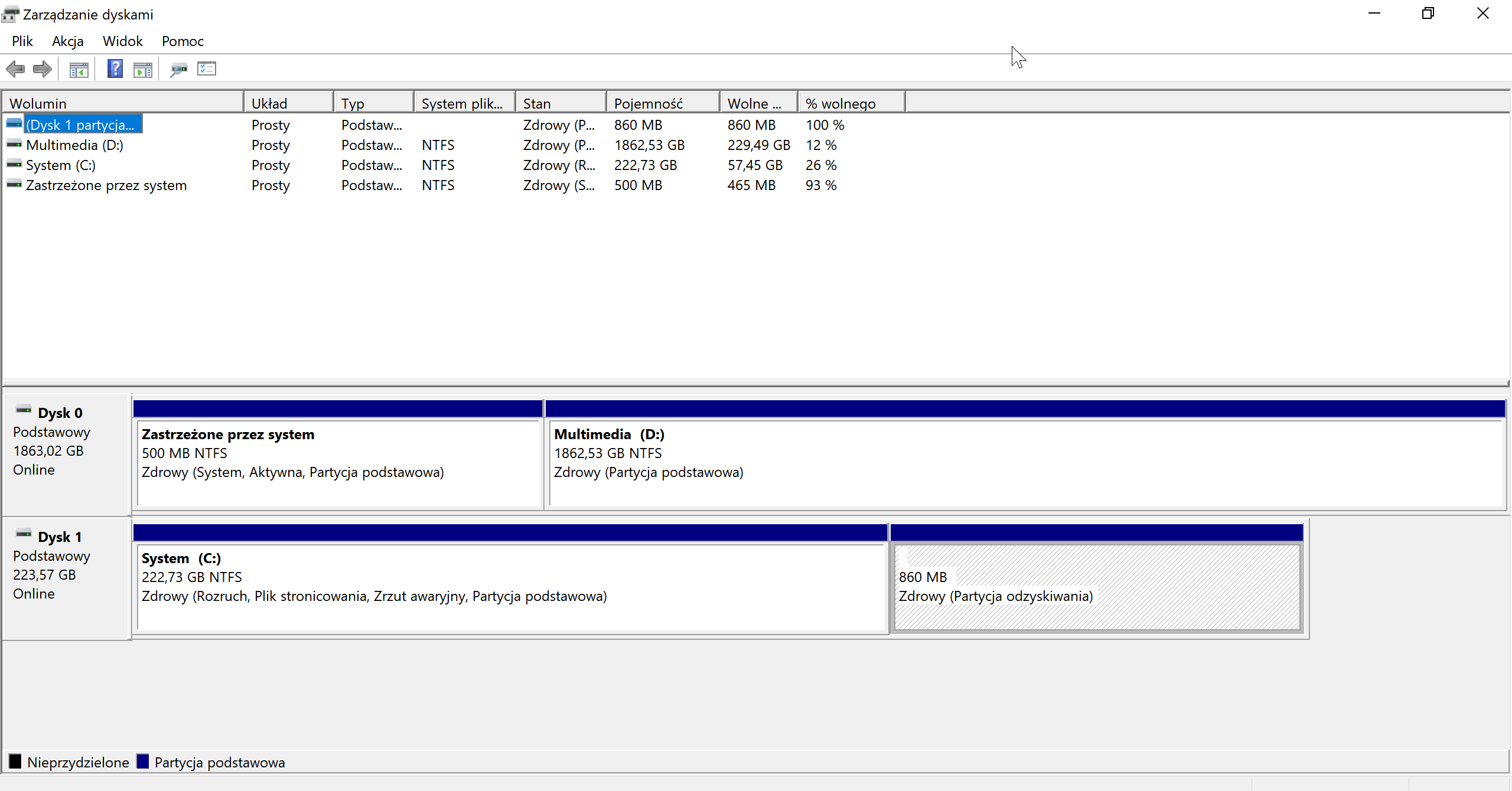The width and height of the screenshot is (1512, 791).
Task: Click the Nieprzydzielone black legend swatch
Action: pyautogui.click(x=15, y=761)
